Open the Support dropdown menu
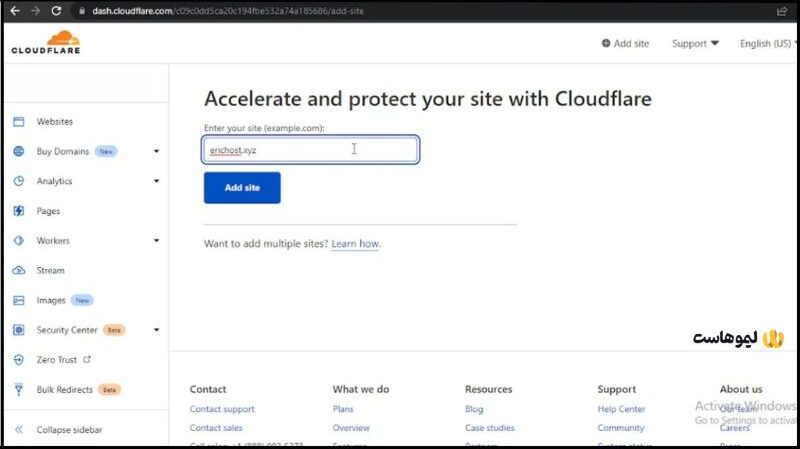800x449 pixels. click(x=695, y=43)
